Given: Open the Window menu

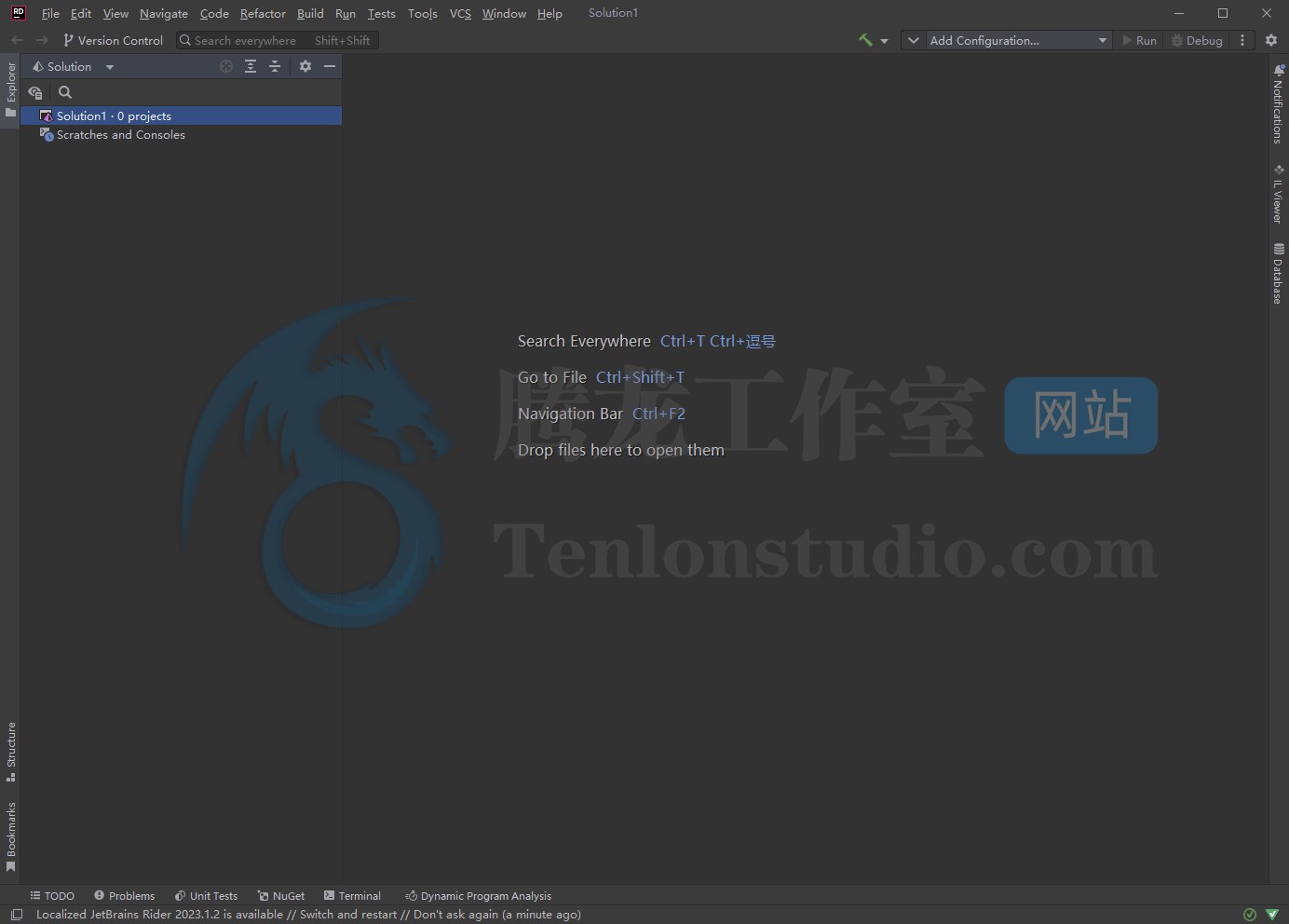Looking at the screenshot, I should tap(504, 14).
